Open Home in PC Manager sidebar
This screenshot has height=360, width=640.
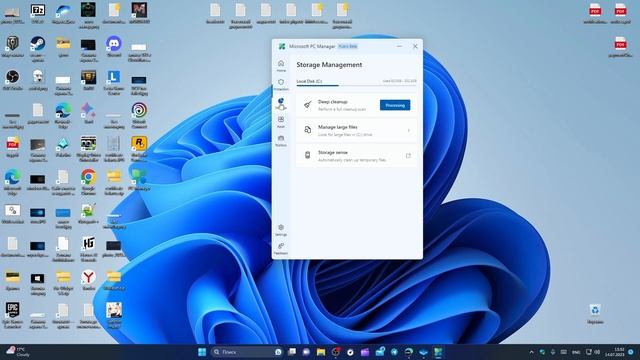coord(281,66)
